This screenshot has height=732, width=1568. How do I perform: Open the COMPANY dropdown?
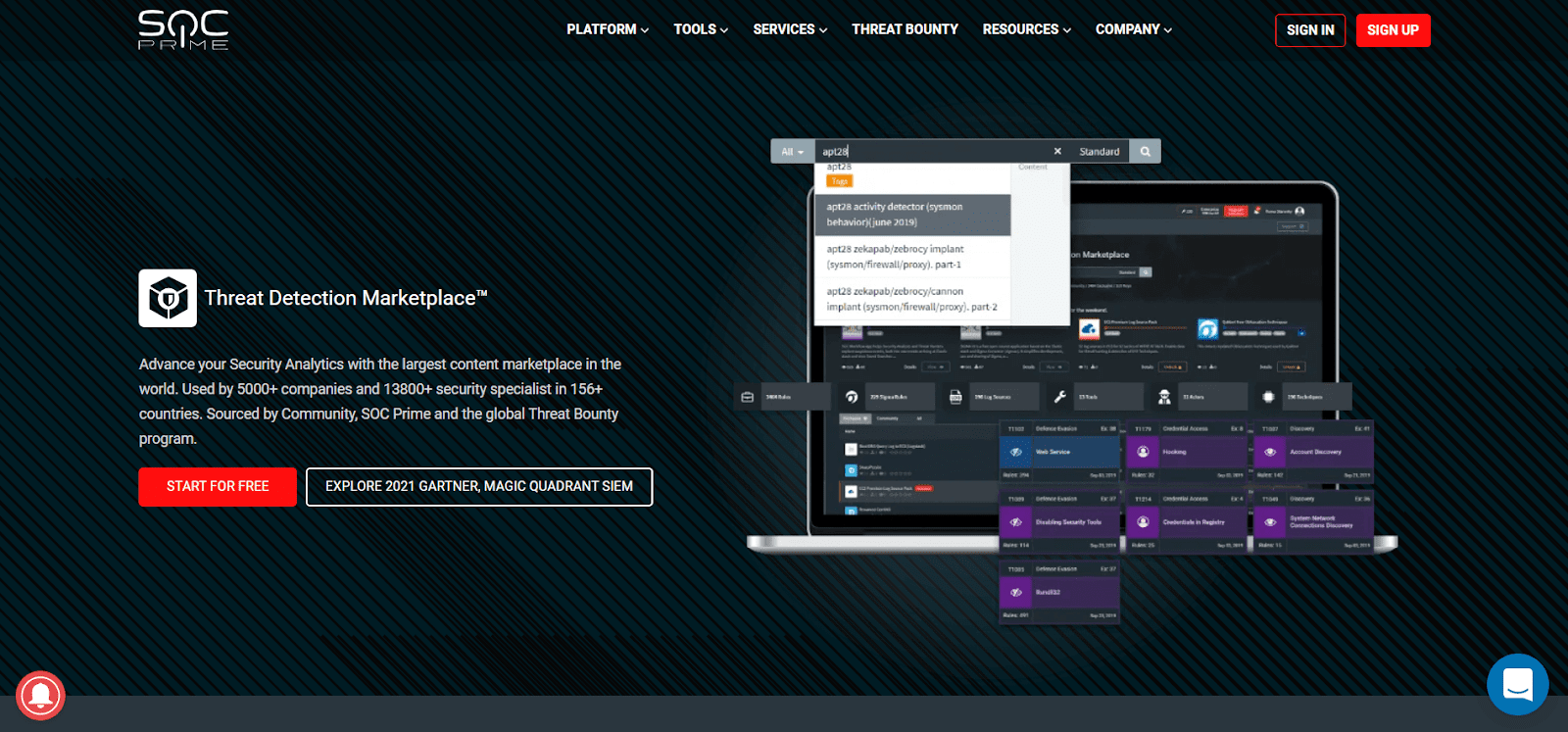1134,29
